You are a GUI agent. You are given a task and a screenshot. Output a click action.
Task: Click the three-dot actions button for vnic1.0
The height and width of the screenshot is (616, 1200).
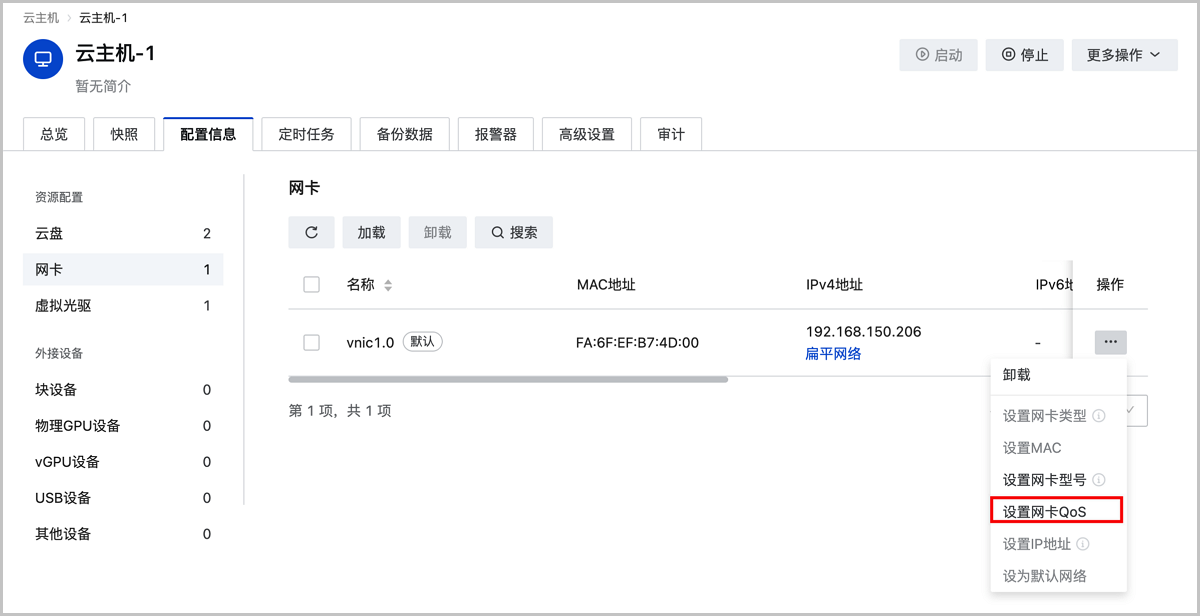click(1110, 342)
